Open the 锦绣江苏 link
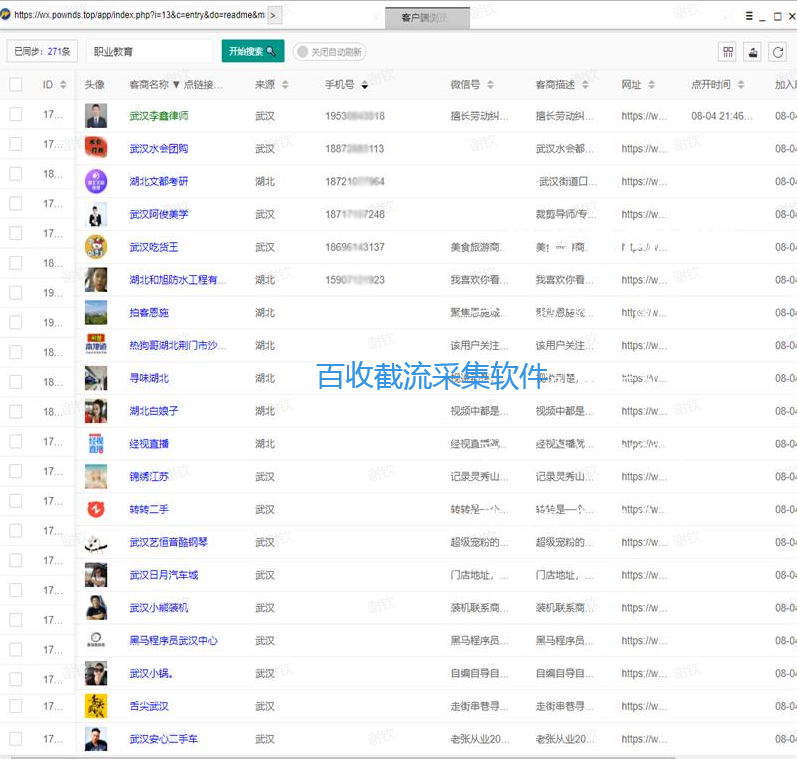This screenshot has width=797, height=759. [148, 476]
